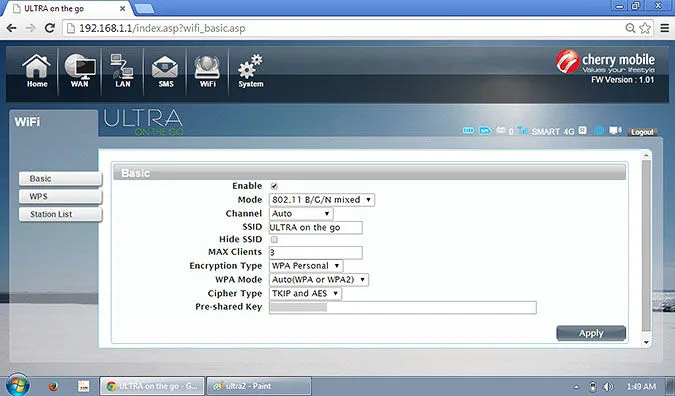The width and height of the screenshot is (675, 396).
Task: Toggle the Hide SSID checkbox
Action: pyautogui.click(x=274, y=240)
